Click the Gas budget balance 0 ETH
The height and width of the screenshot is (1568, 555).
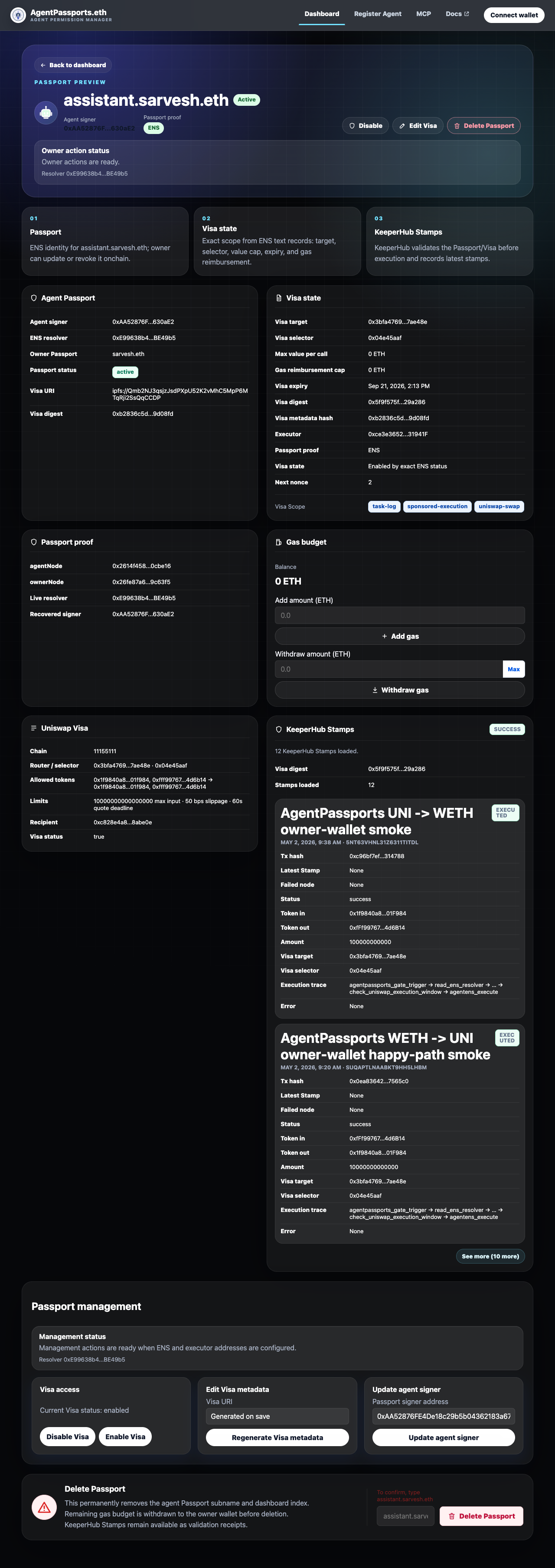point(288,581)
